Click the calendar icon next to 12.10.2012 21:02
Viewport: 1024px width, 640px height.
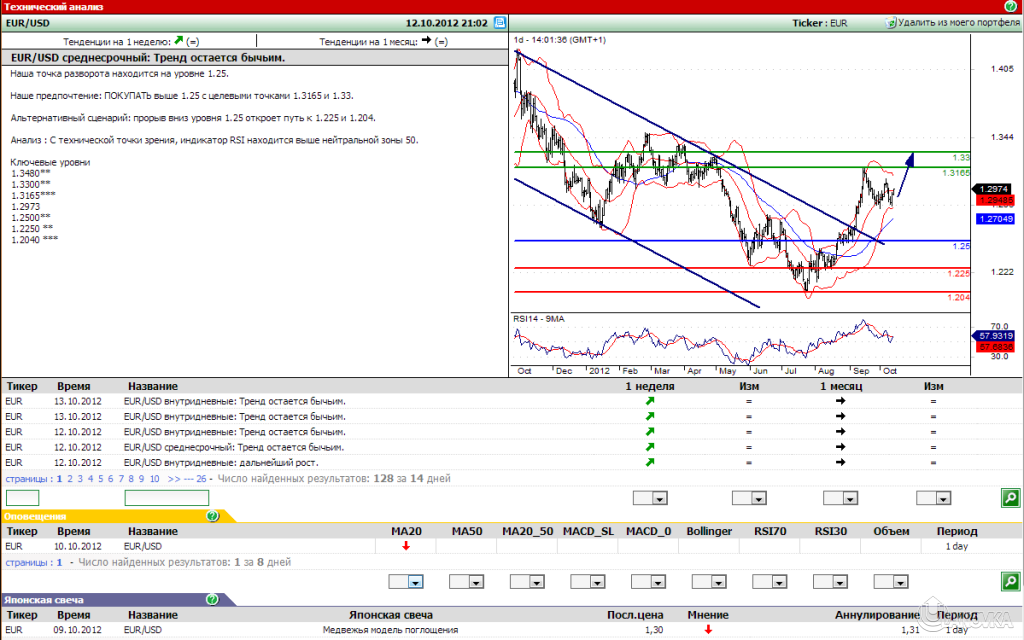tap(501, 21)
